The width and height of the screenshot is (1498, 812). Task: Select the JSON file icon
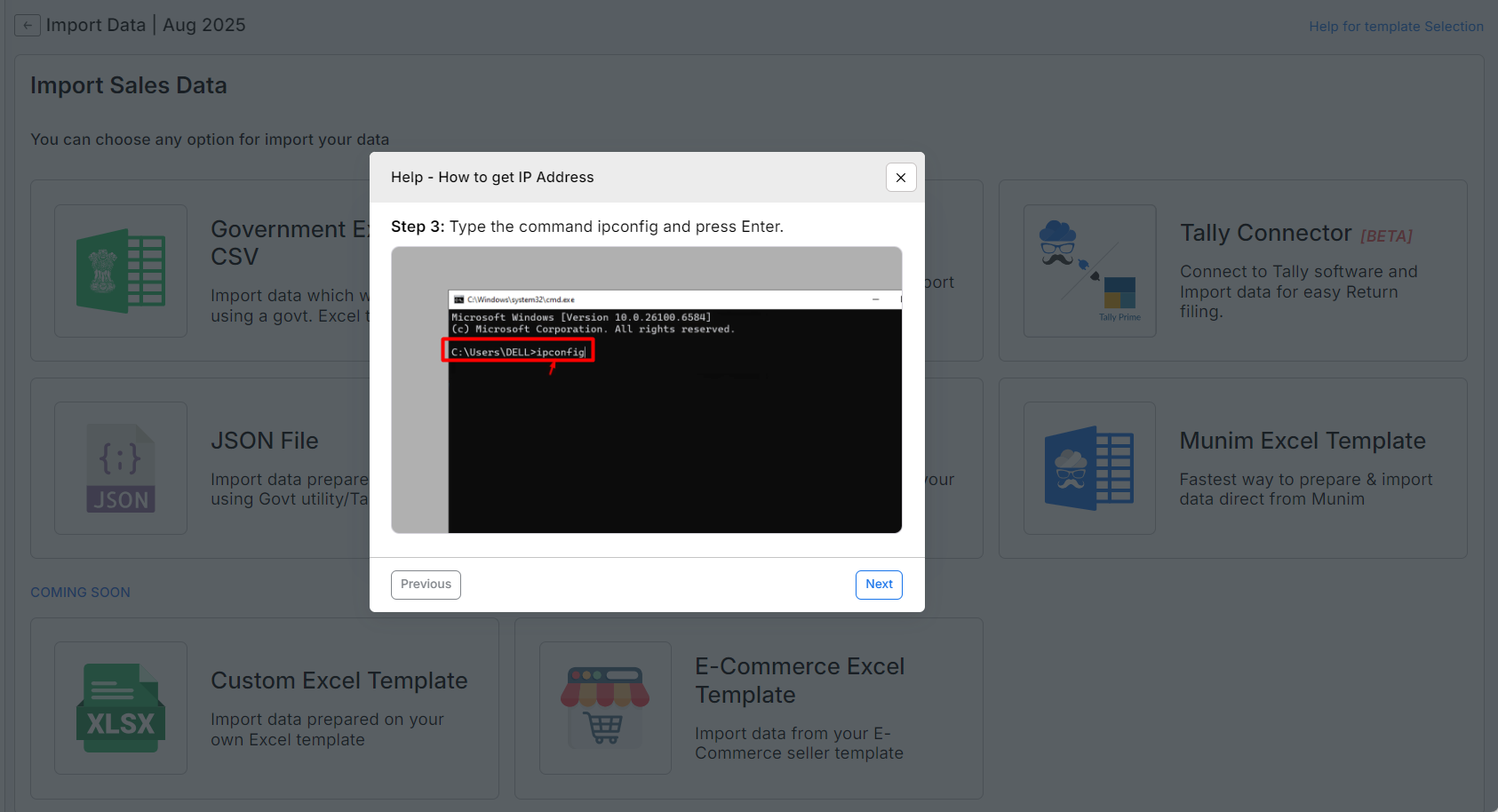[x=121, y=468]
